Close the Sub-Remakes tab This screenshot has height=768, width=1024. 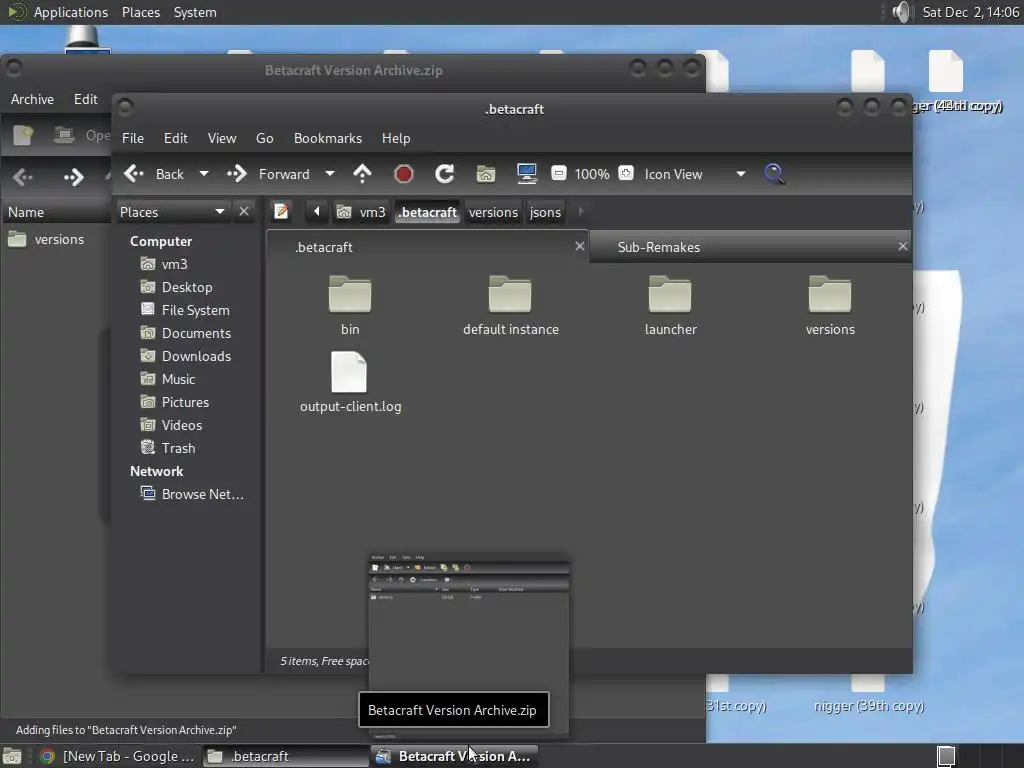pyautogui.click(x=903, y=246)
